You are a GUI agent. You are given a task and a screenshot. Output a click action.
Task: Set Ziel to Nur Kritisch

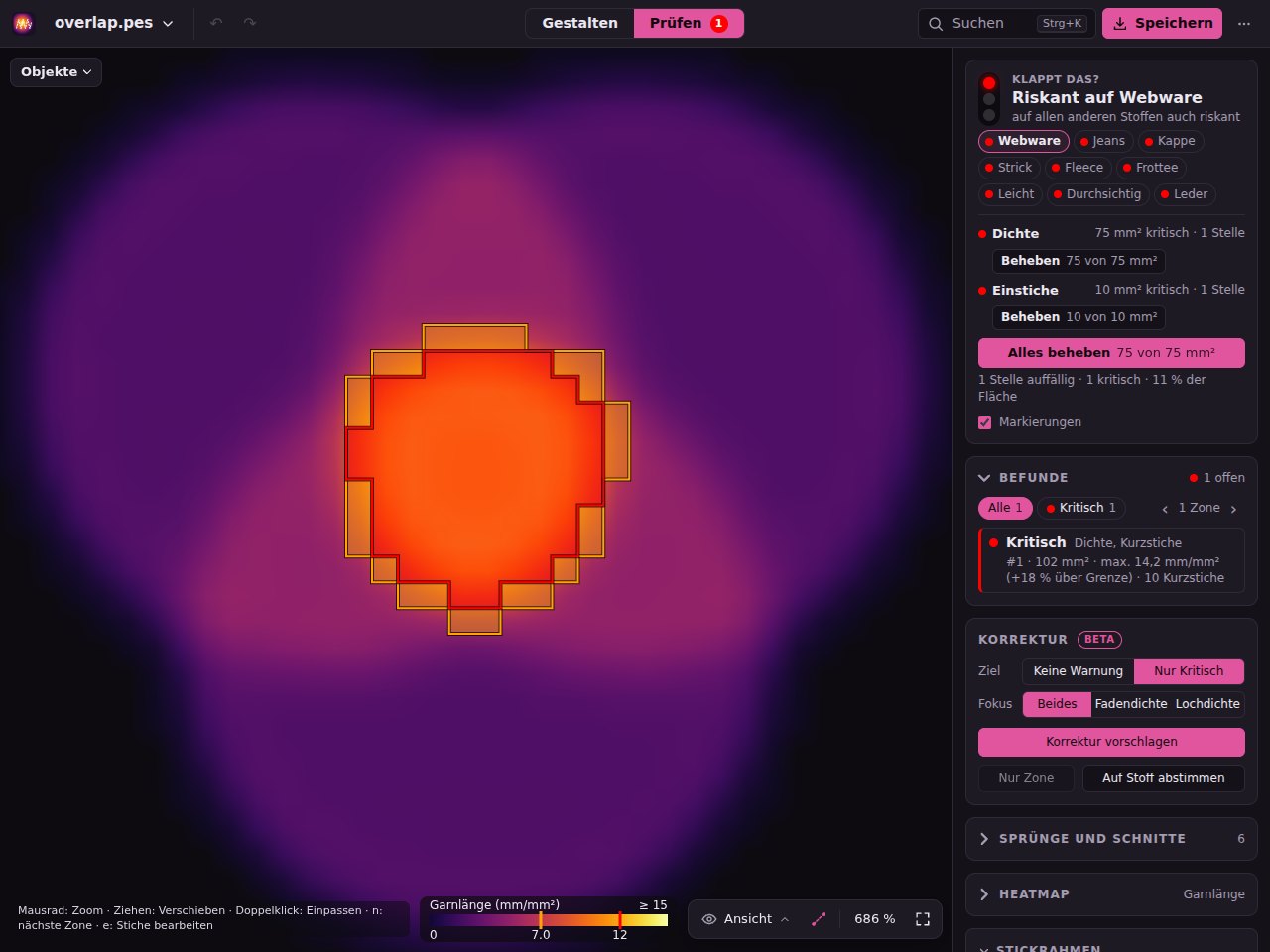pyautogui.click(x=1189, y=671)
